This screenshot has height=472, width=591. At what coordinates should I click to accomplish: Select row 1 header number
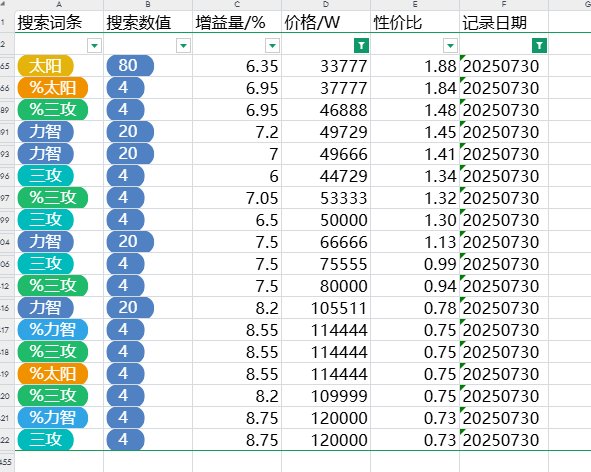[x=7, y=22]
